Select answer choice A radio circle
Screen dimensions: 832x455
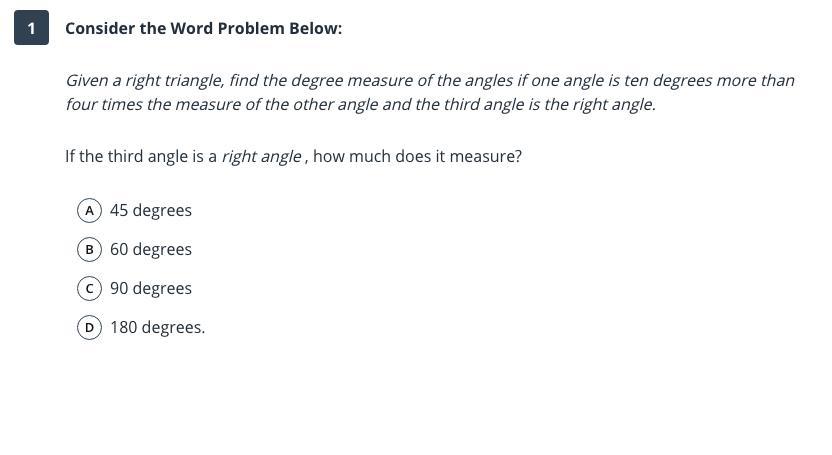(x=89, y=210)
